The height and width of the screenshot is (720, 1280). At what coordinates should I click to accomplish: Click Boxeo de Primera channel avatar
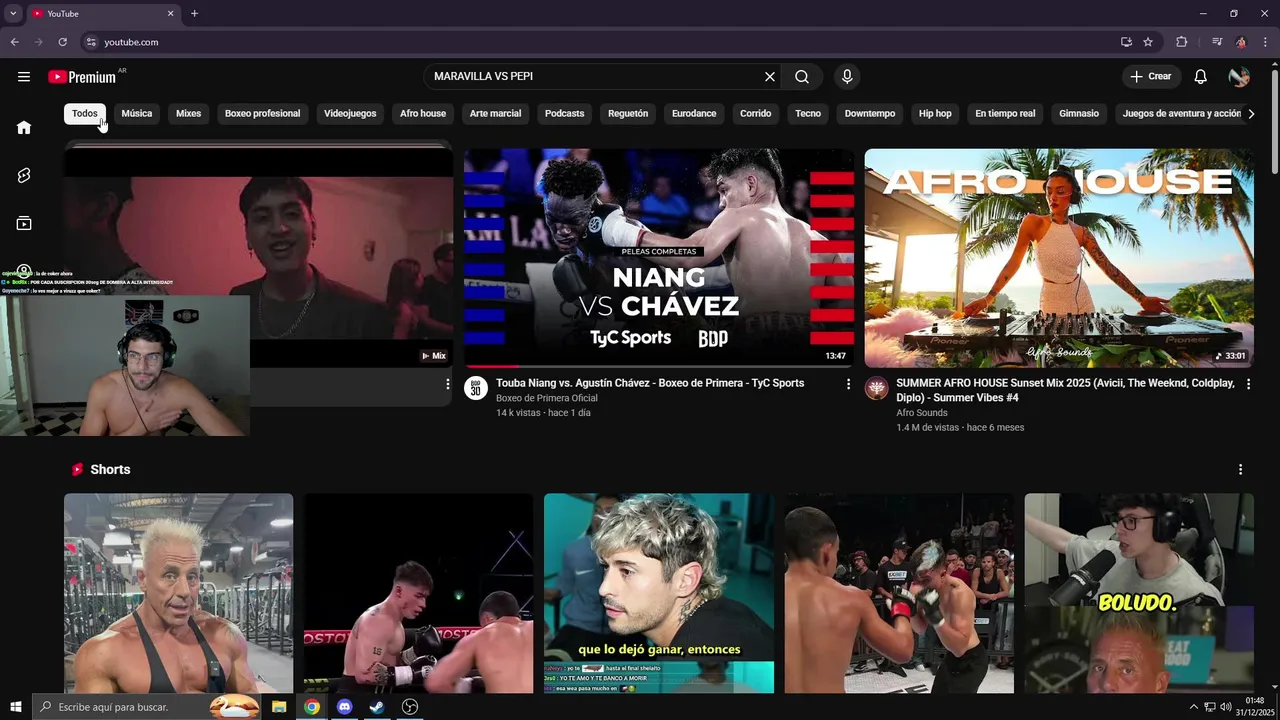tap(476, 388)
